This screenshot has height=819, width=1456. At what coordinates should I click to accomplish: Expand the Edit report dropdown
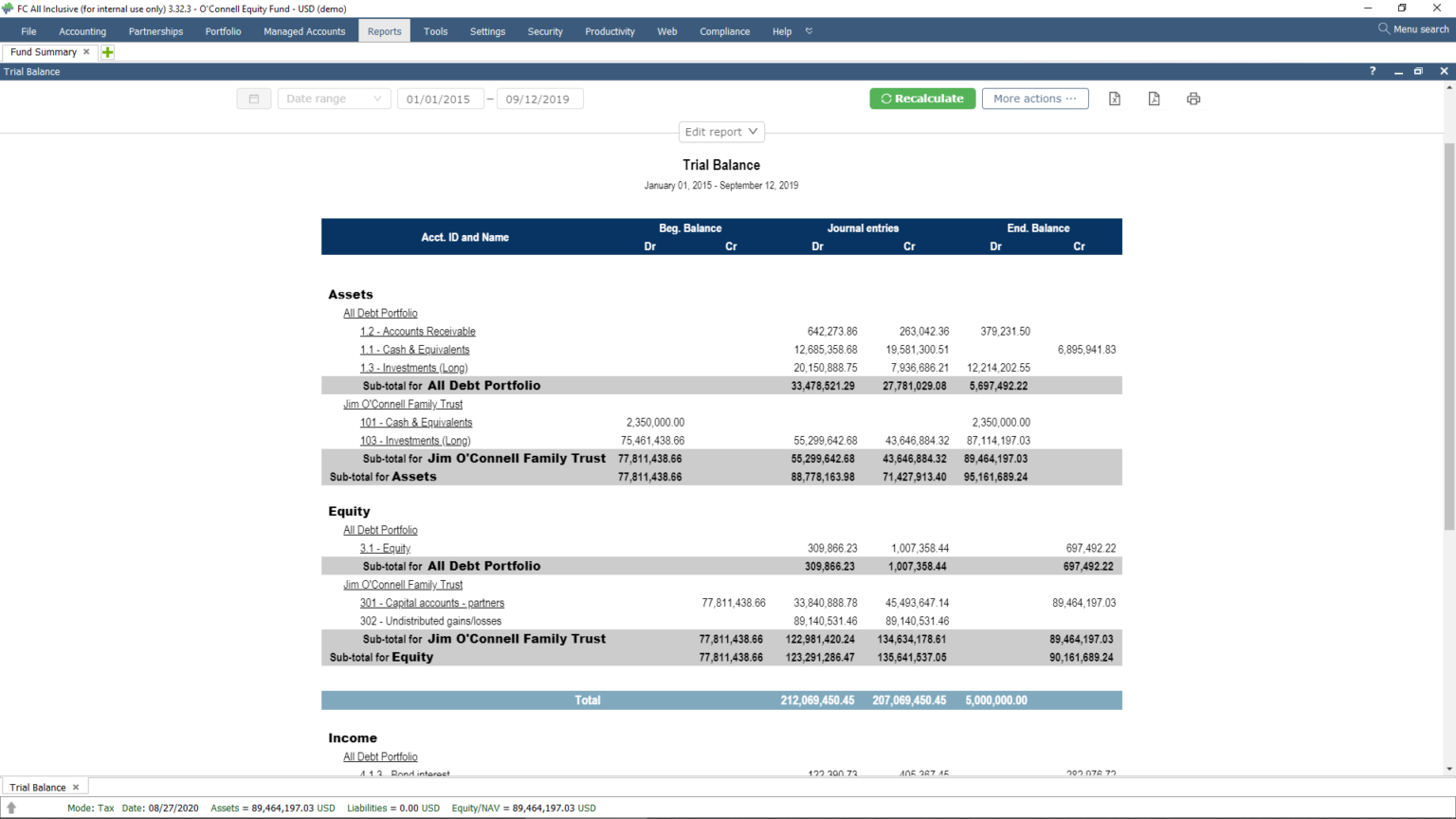[721, 131]
